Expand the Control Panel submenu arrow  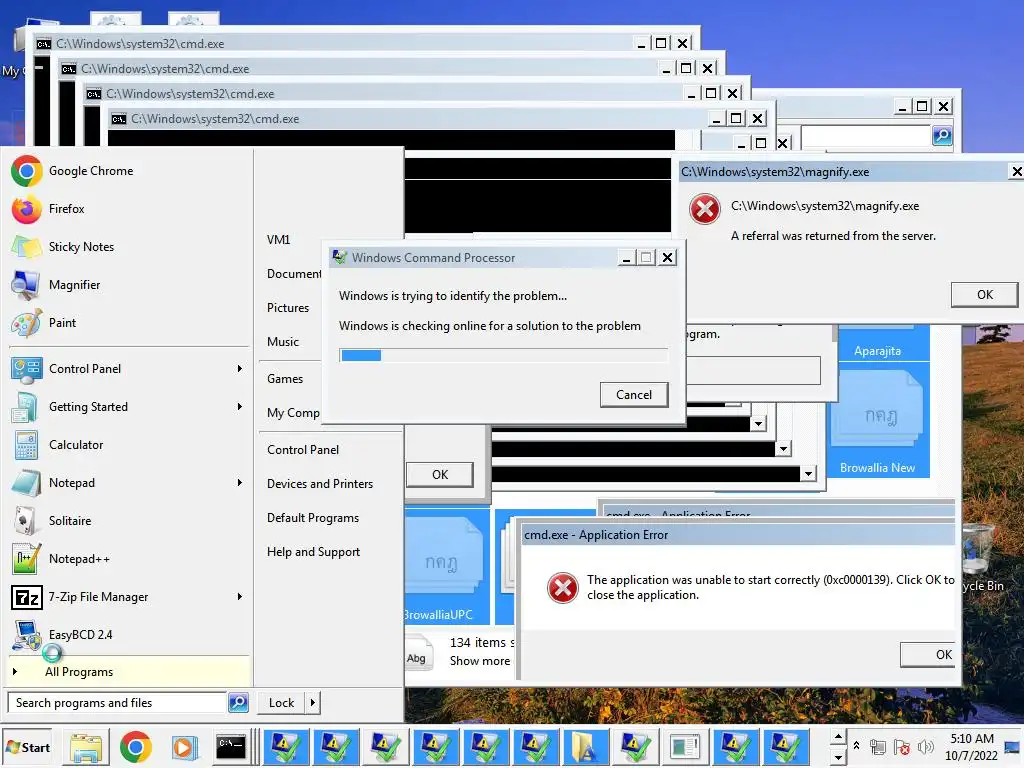click(240, 369)
